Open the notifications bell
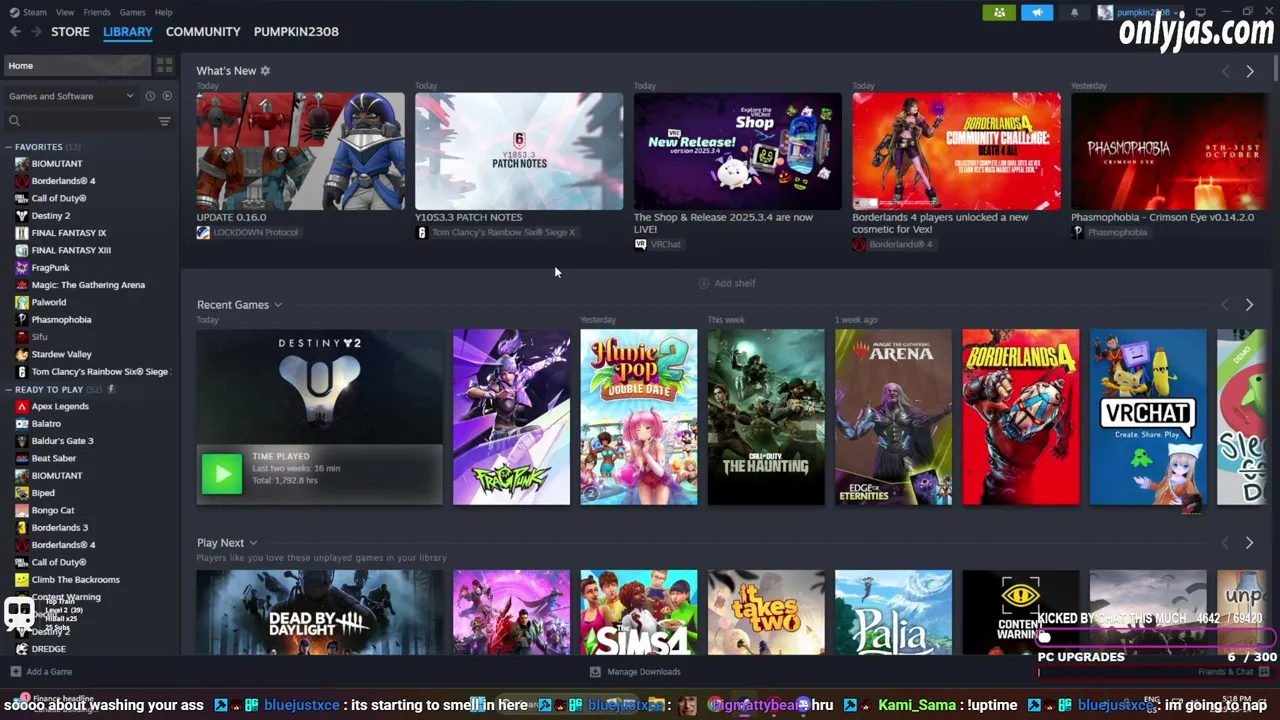This screenshot has width=1280, height=720. (1075, 12)
